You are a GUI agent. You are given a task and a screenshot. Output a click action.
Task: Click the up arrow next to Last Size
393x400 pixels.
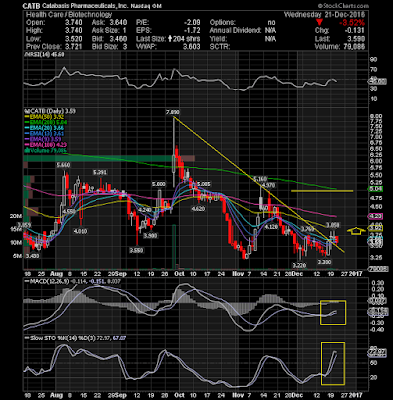170,39
